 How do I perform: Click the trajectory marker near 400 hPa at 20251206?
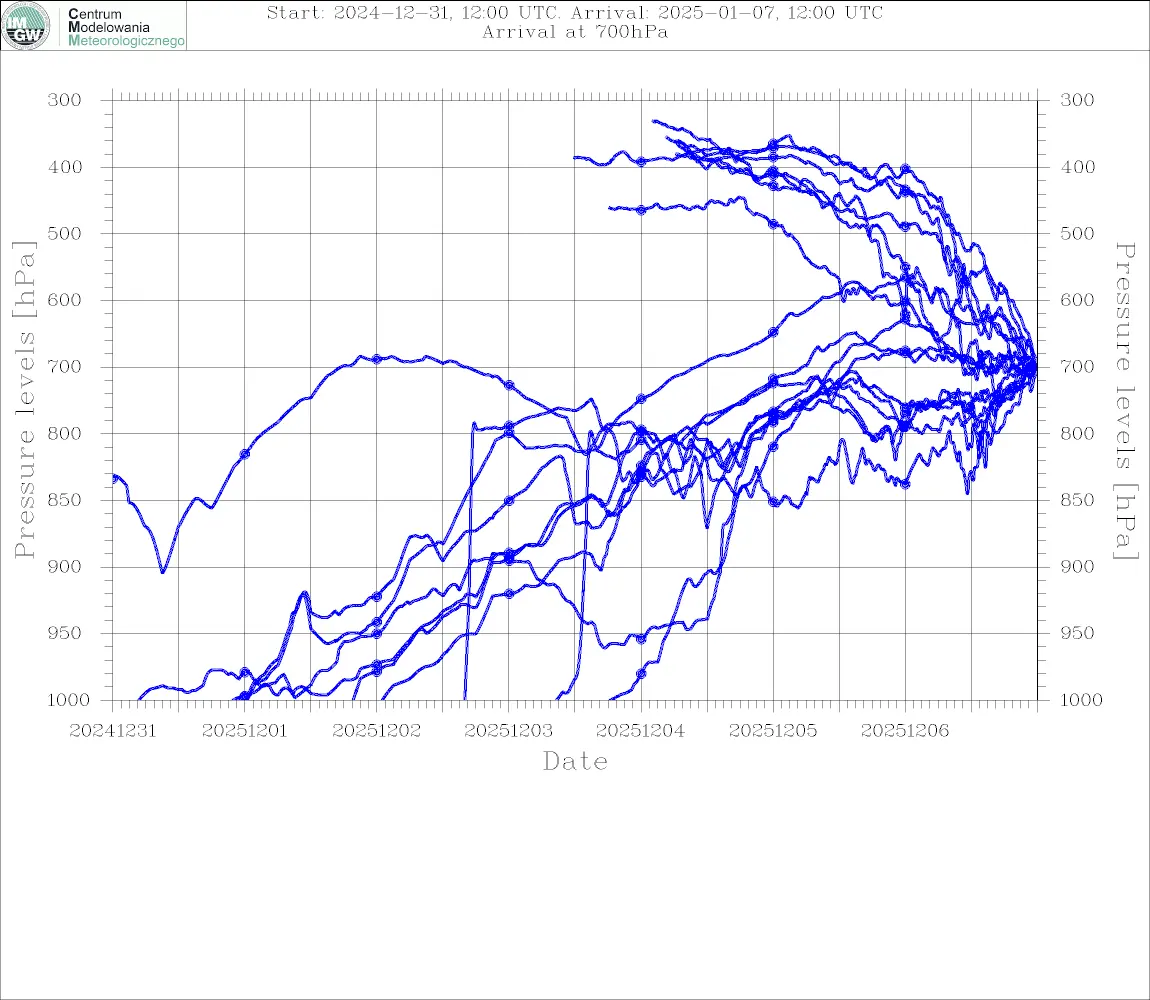[906, 169]
